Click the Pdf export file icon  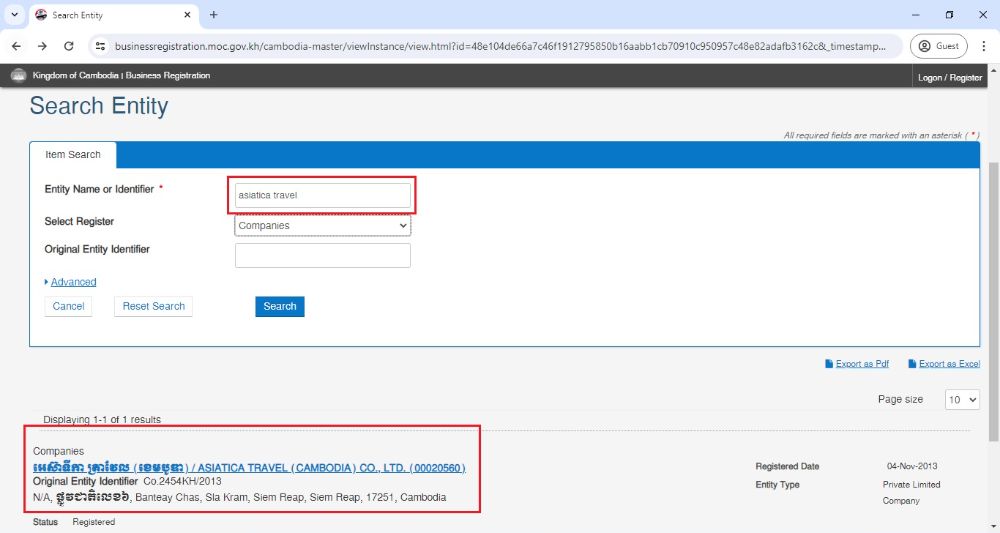(x=828, y=363)
